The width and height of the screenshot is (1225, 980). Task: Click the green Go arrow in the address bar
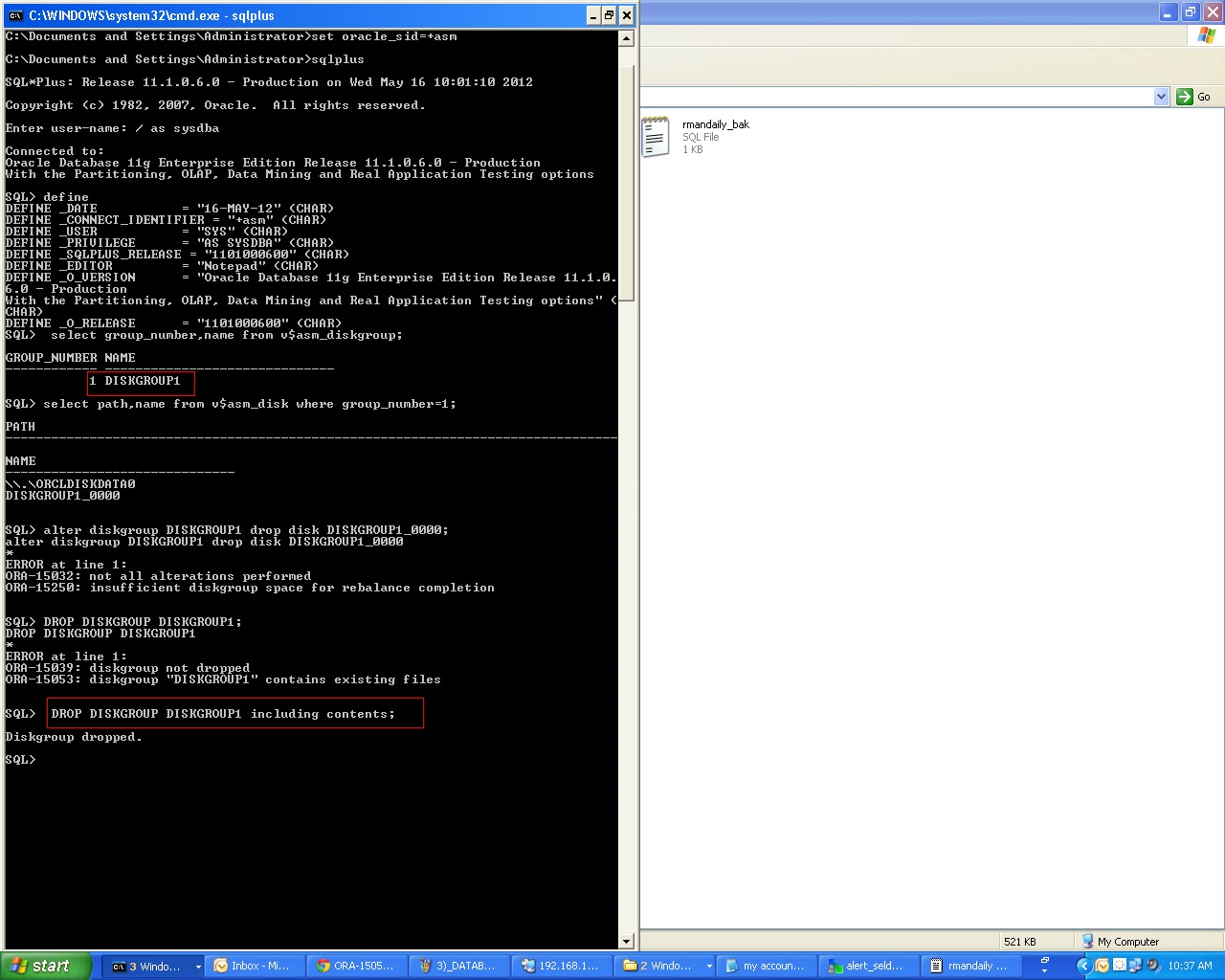[x=1186, y=96]
